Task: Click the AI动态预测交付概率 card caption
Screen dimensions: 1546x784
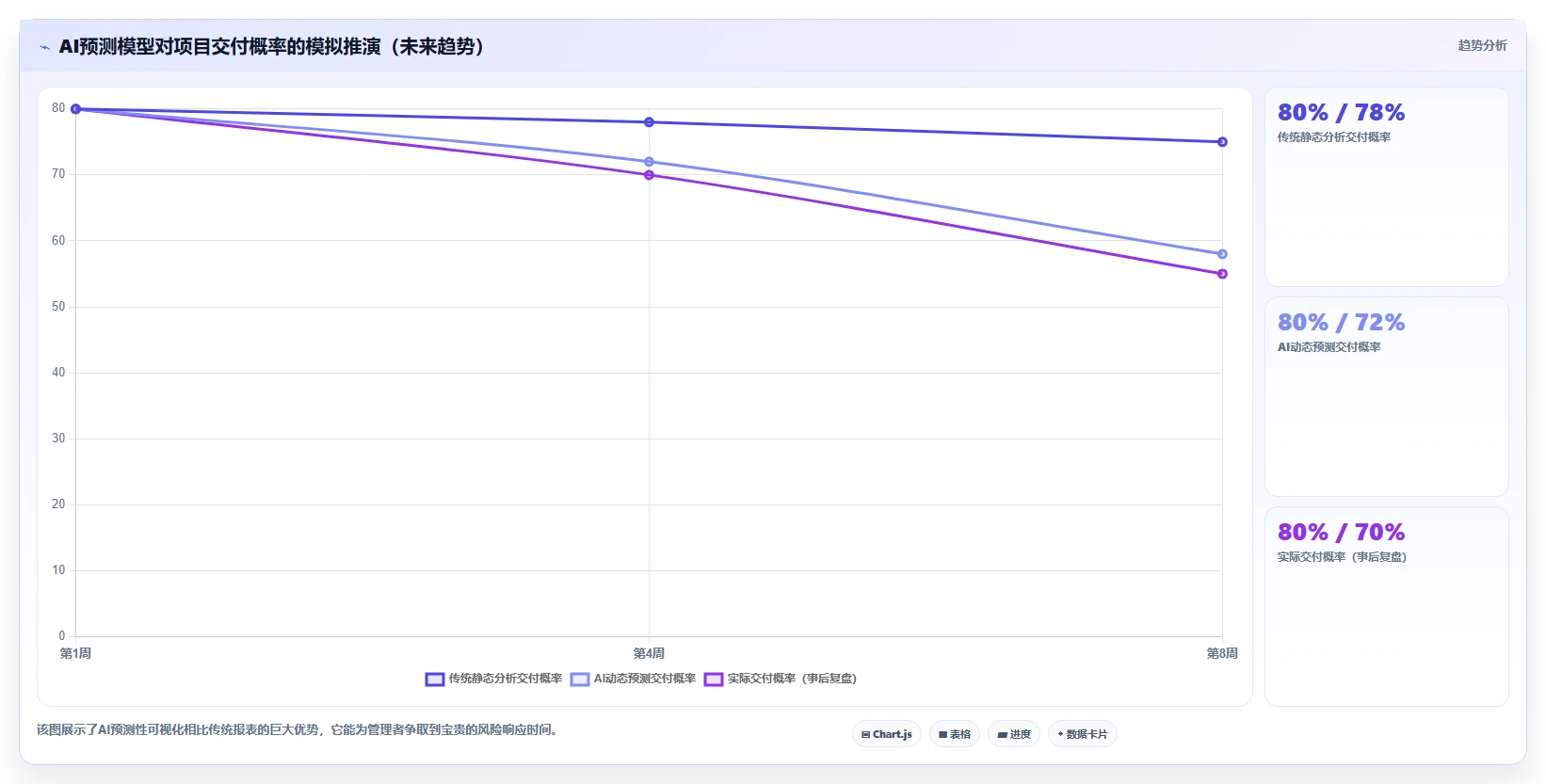Action: pyautogui.click(x=1329, y=347)
